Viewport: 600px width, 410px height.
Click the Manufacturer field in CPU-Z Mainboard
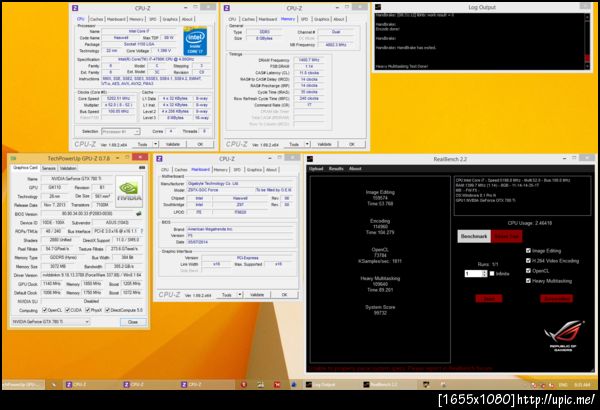pyautogui.click(x=240, y=183)
